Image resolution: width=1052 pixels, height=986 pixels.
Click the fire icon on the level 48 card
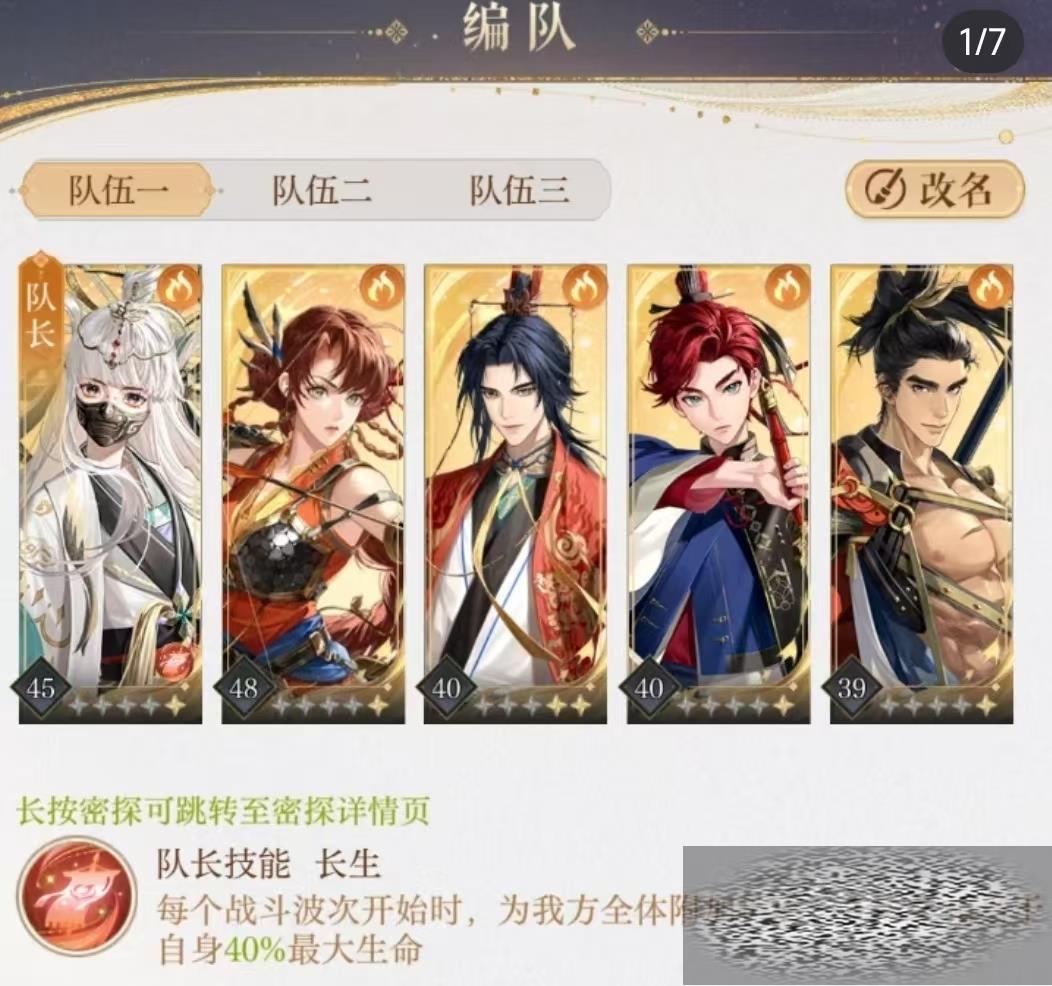click(x=382, y=288)
